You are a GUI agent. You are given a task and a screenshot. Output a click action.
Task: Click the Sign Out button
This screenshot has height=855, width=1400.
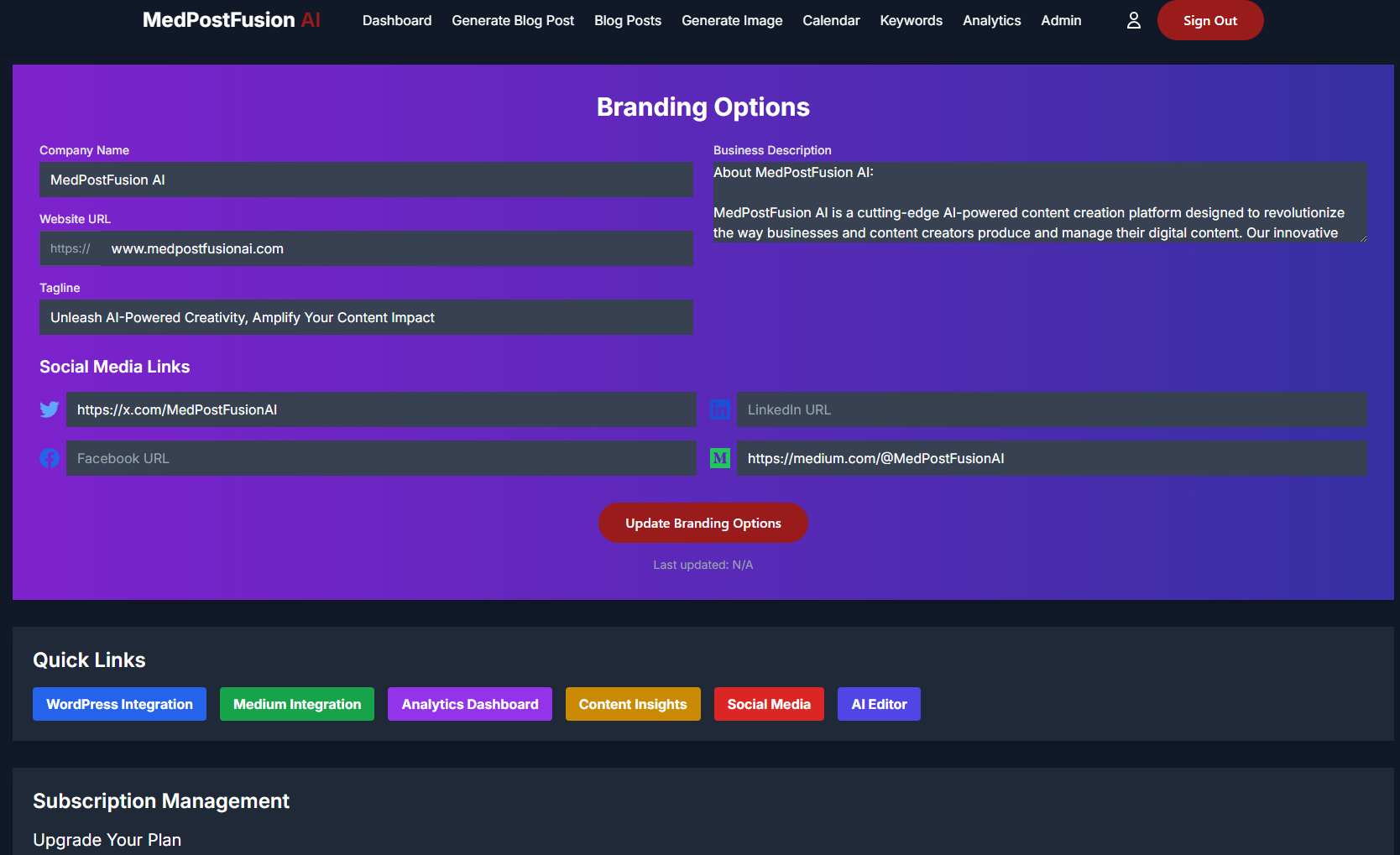tap(1210, 20)
